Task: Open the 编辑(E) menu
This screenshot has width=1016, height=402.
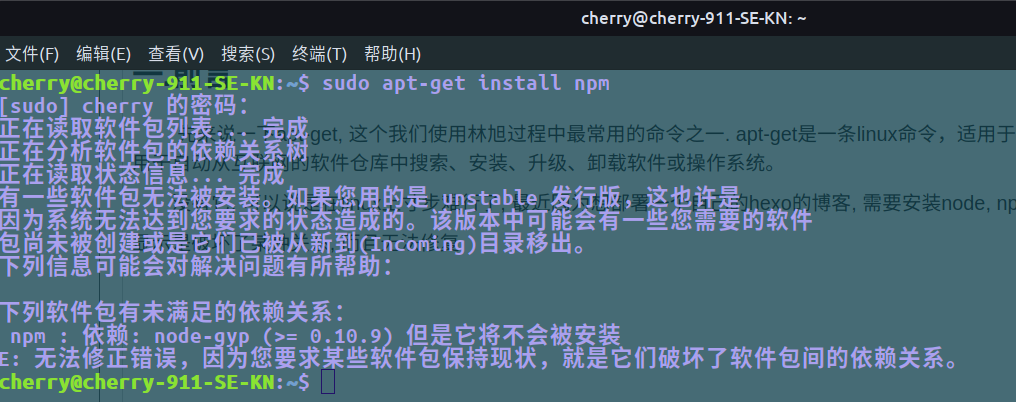Action: [x=104, y=53]
